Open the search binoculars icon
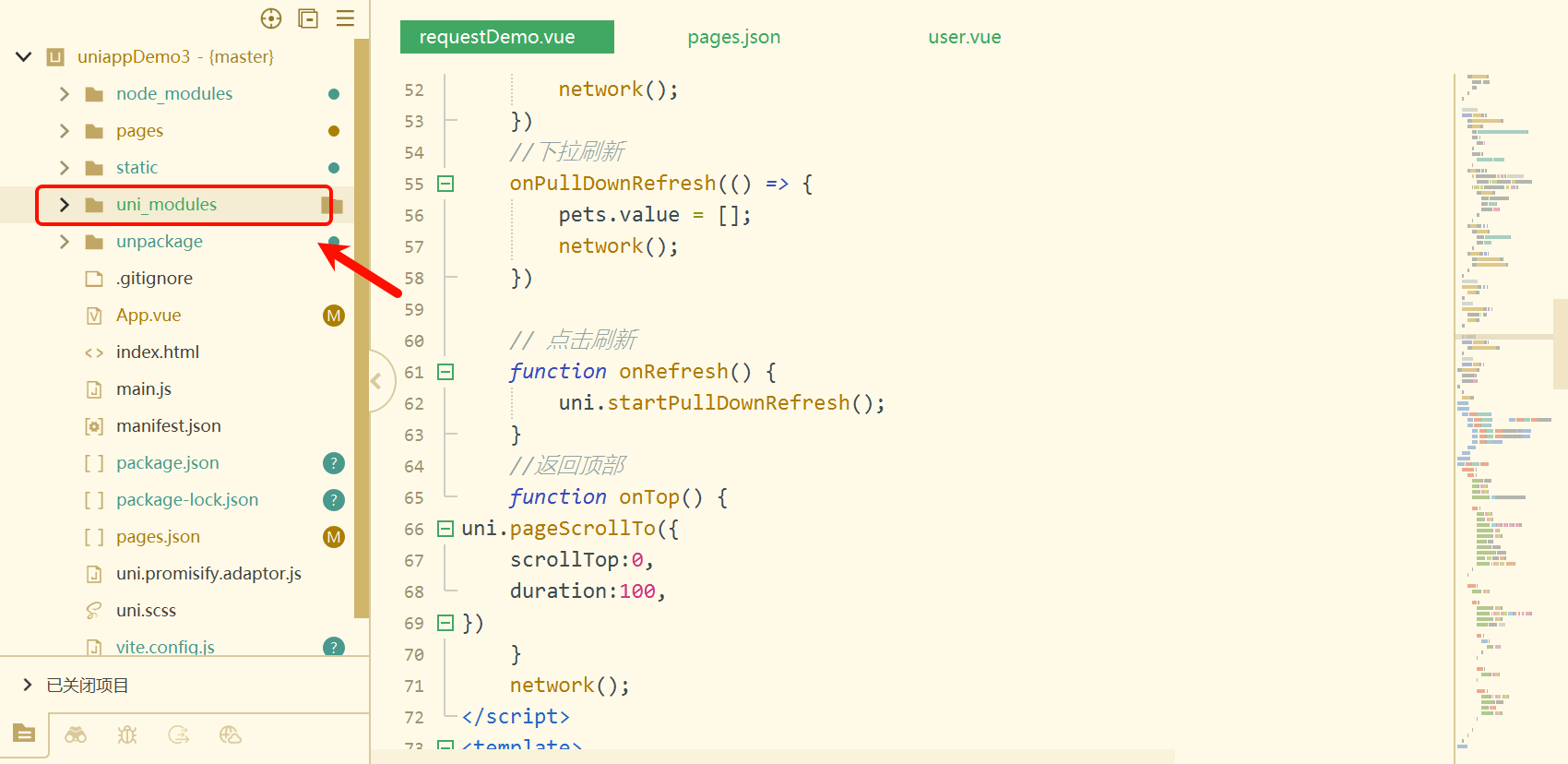1568x764 pixels. [76, 734]
